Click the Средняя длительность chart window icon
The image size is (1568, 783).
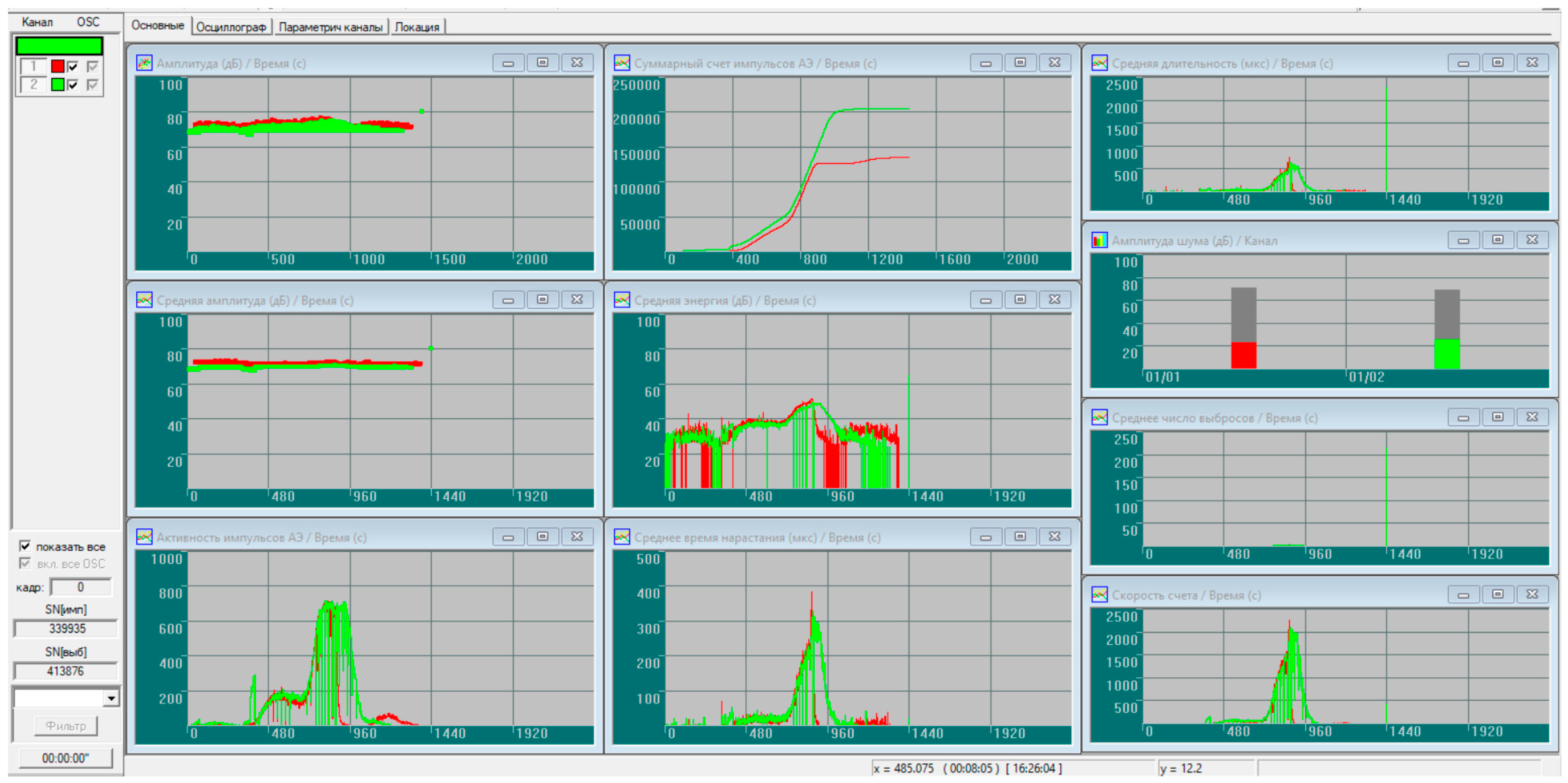pos(1100,63)
